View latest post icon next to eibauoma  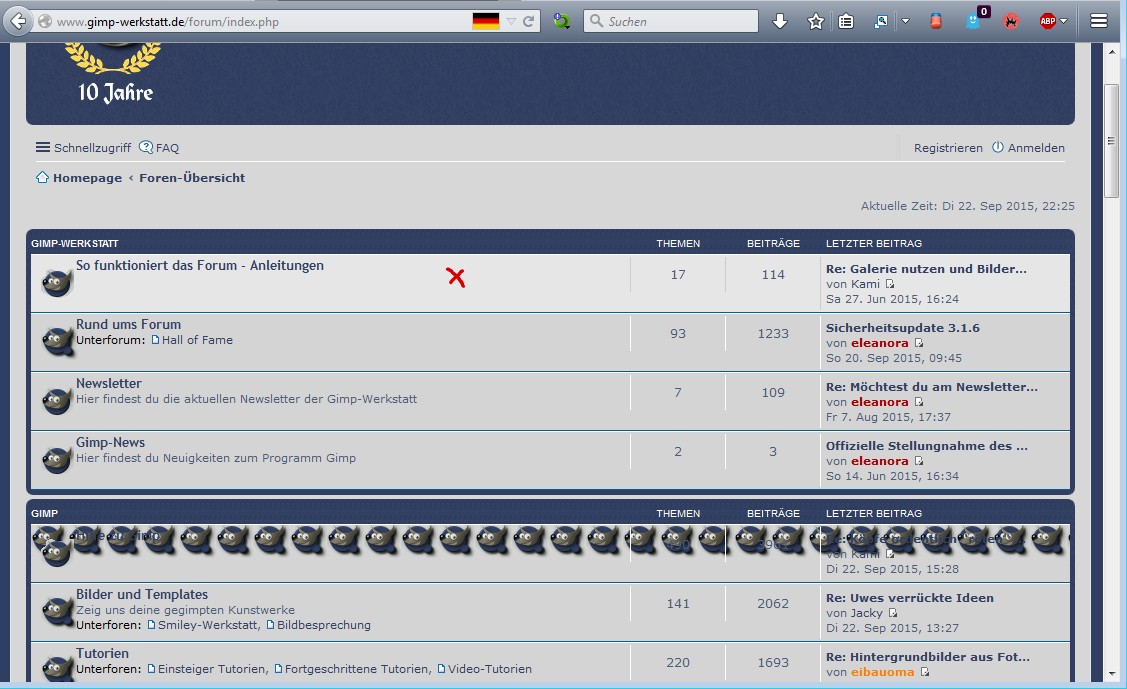point(925,672)
